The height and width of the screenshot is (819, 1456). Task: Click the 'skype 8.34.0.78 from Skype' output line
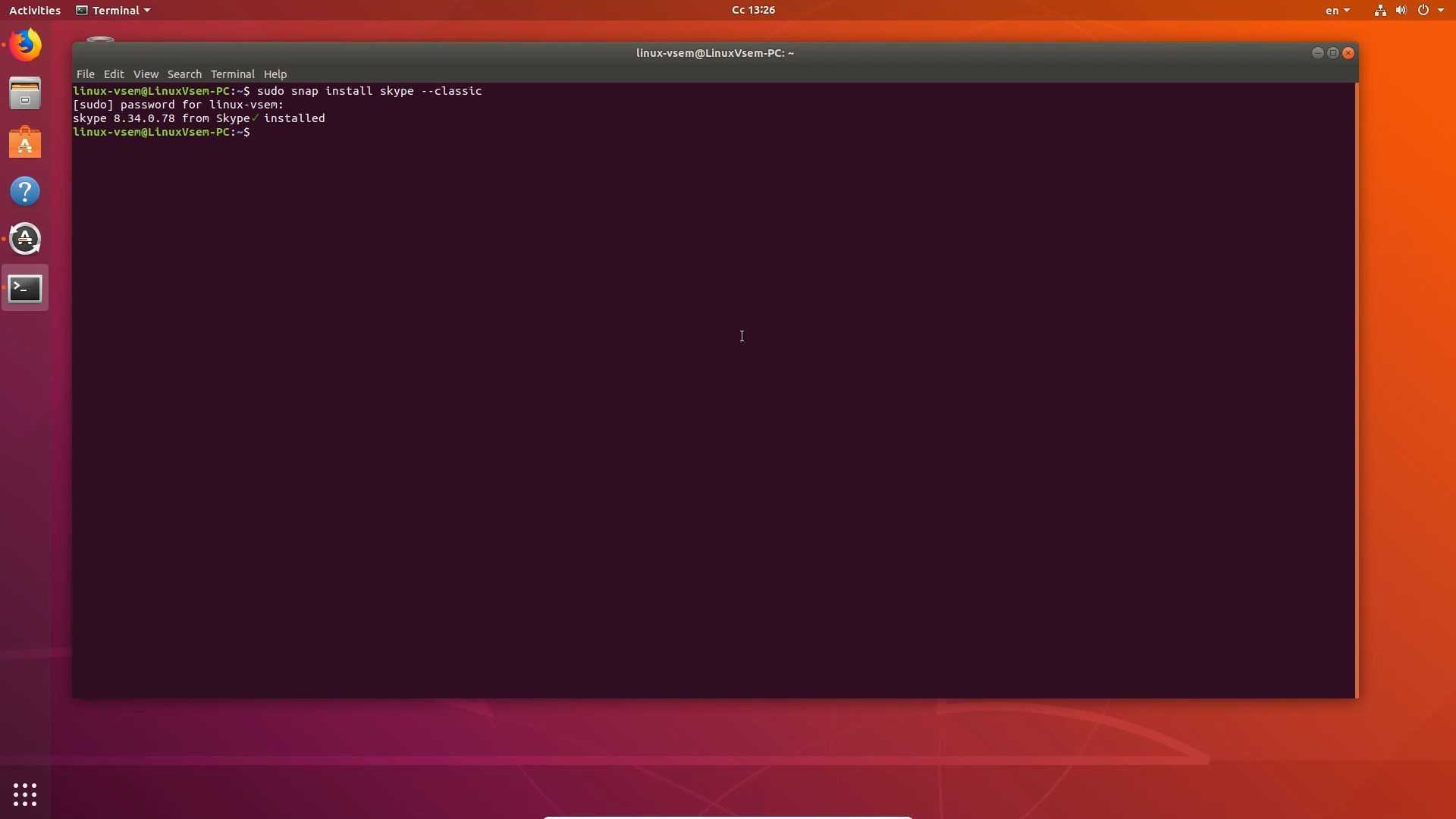[199, 118]
